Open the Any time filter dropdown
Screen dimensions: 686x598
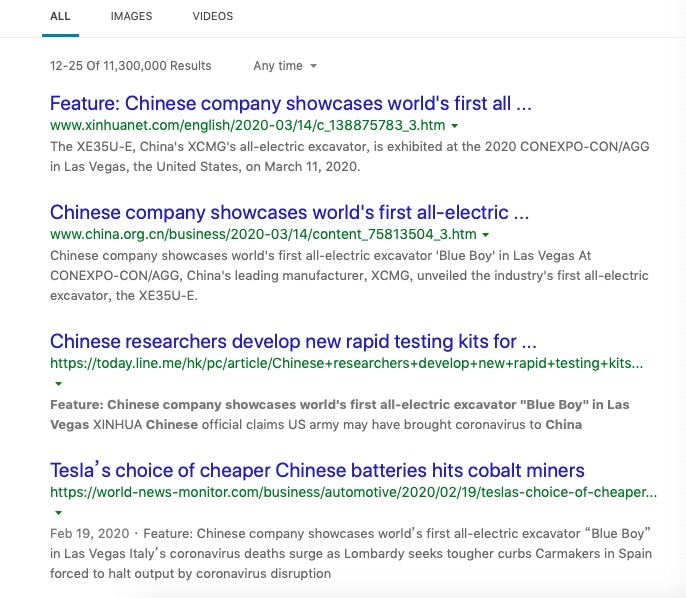coord(285,66)
